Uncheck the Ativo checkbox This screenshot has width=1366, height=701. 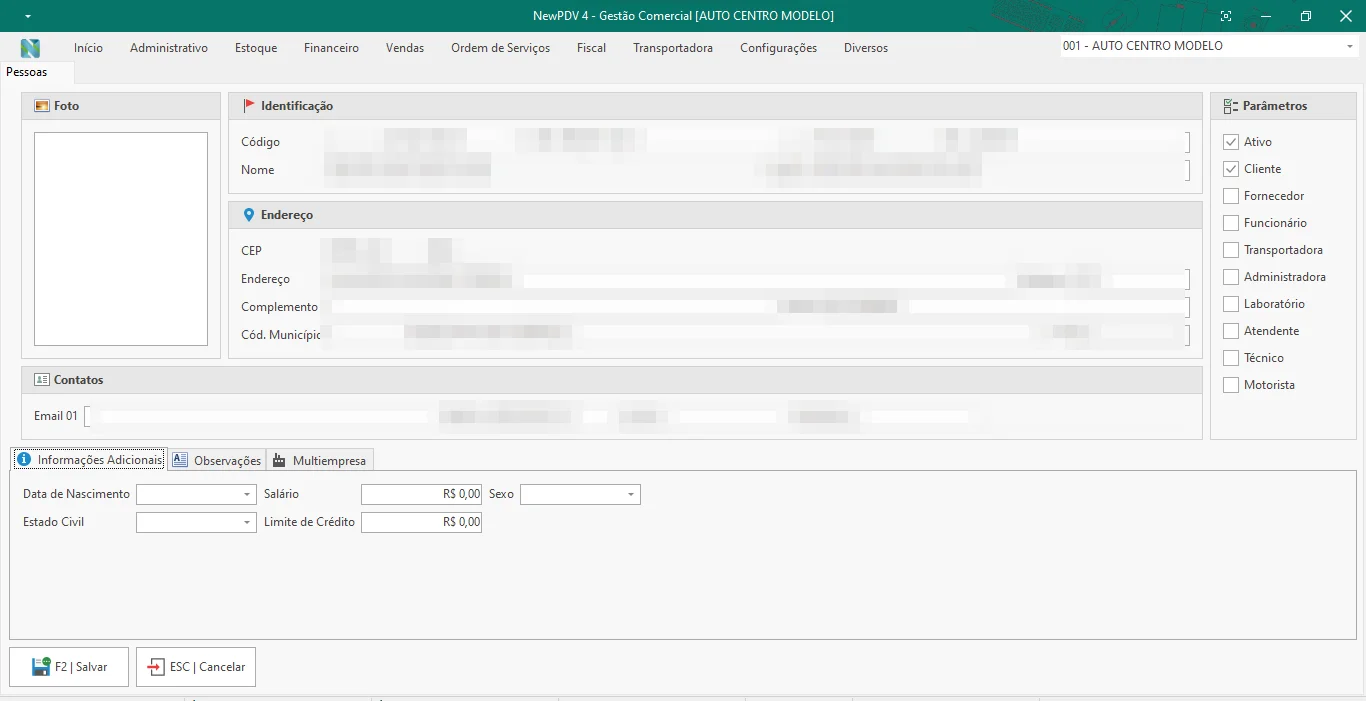click(x=1231, y=142)
